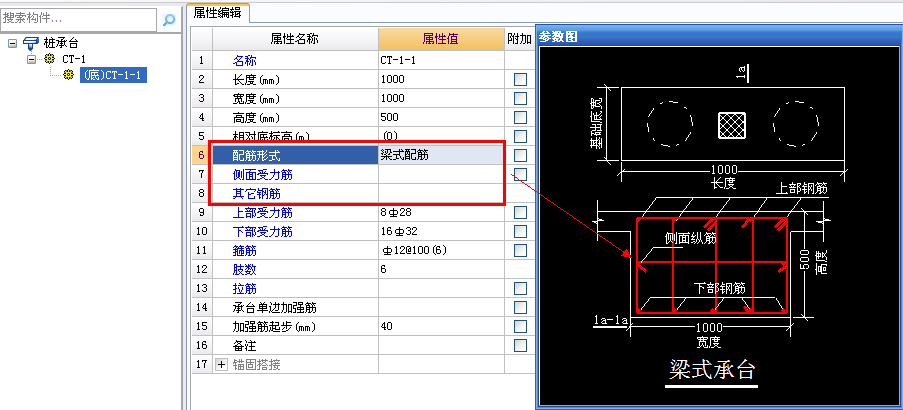The height and width of the screenshot is (410, 903).
Task: Tick the 附加 checkbox for 承台单边加强筋
Action: tap(521, 308)
